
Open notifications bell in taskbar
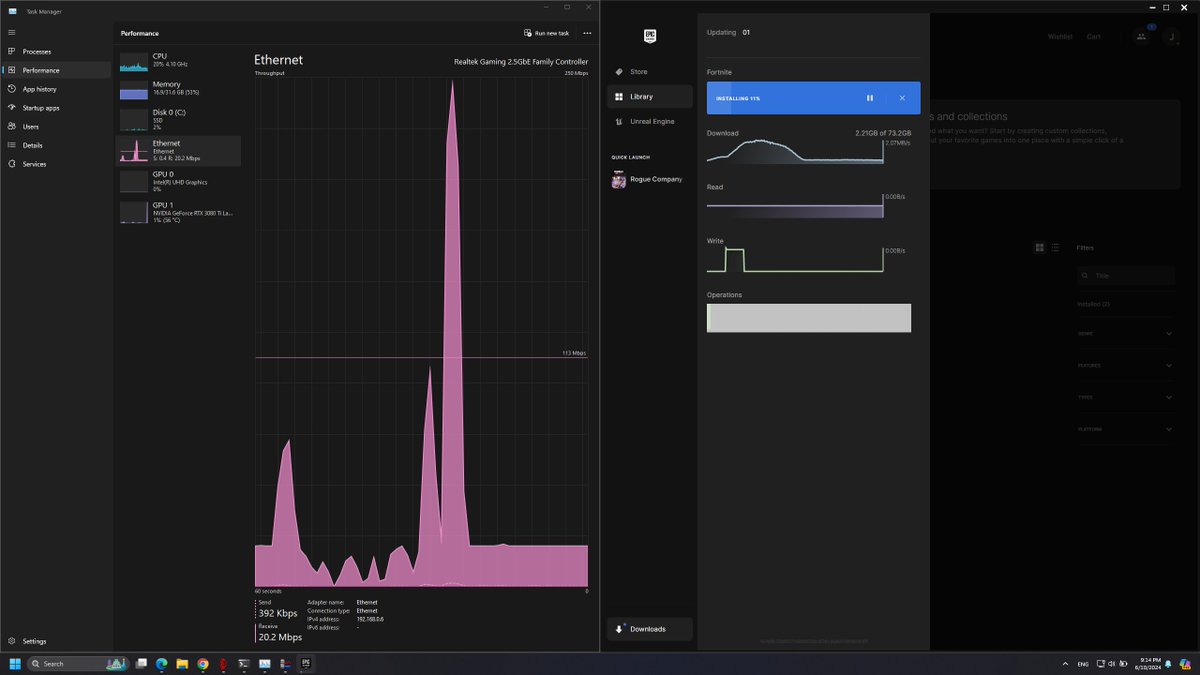1168,664
